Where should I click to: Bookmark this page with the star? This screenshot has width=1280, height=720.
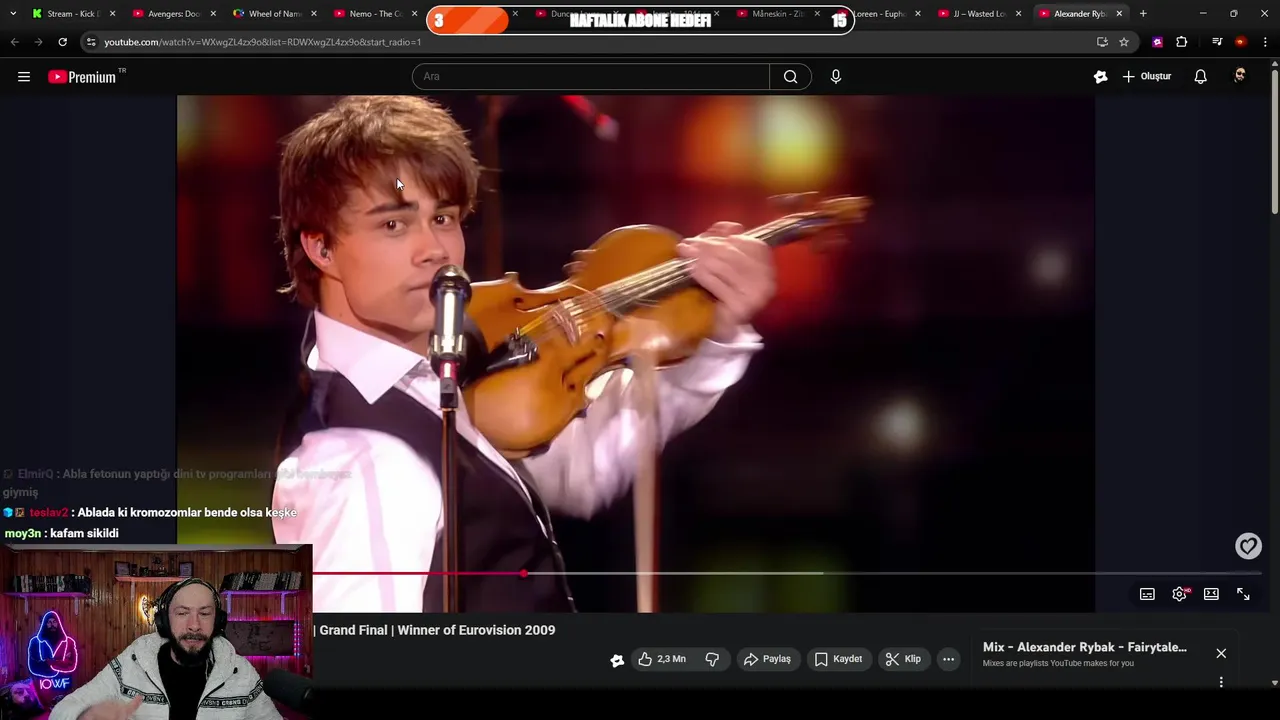tap(1124, 42)
